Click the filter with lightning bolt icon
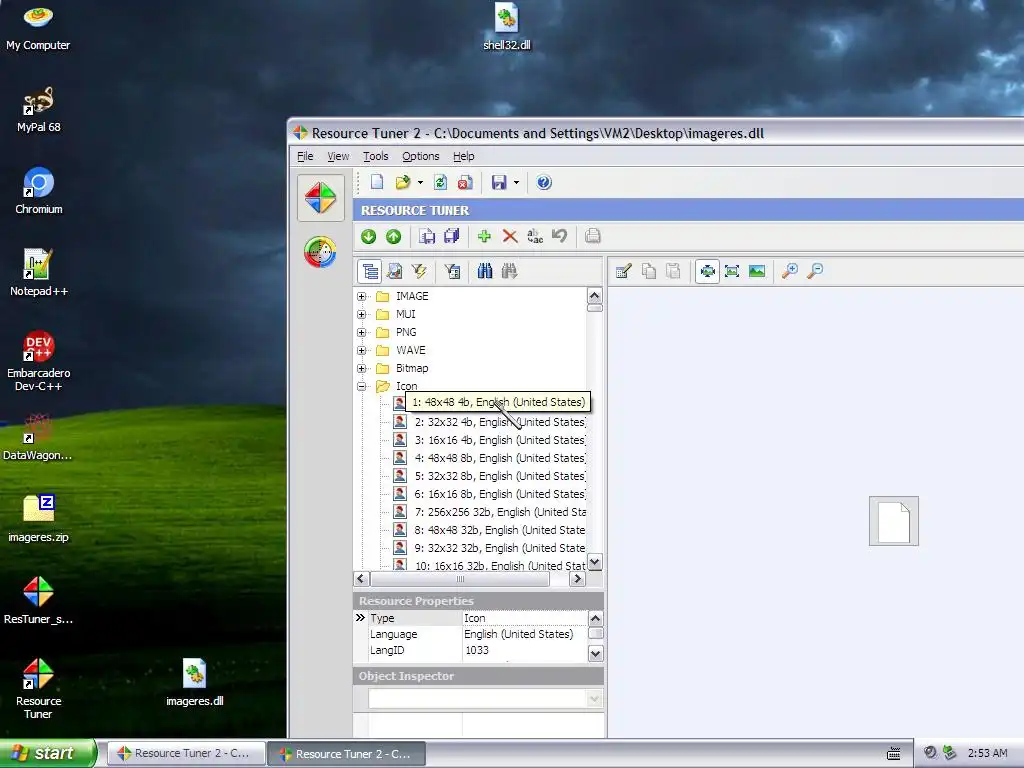The image size is (1024, 768). (419, 271)
